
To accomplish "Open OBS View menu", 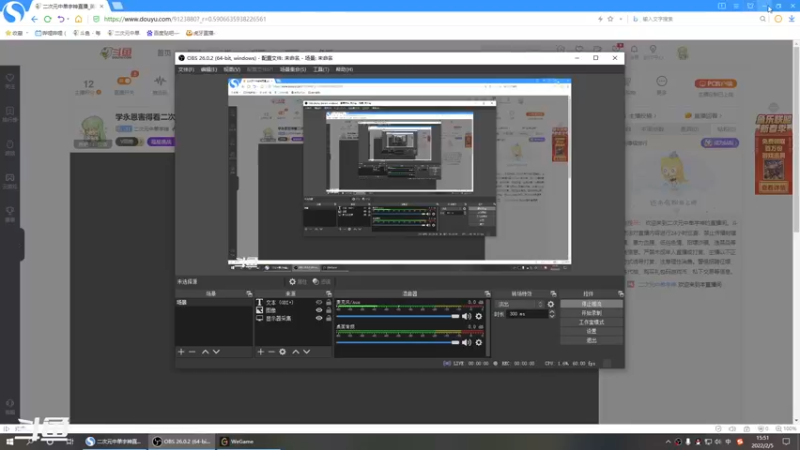I will click(x=232, y=69).
